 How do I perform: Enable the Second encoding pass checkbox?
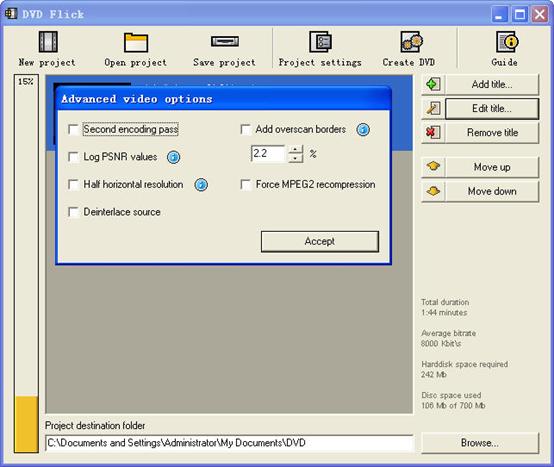pos(73,130)
